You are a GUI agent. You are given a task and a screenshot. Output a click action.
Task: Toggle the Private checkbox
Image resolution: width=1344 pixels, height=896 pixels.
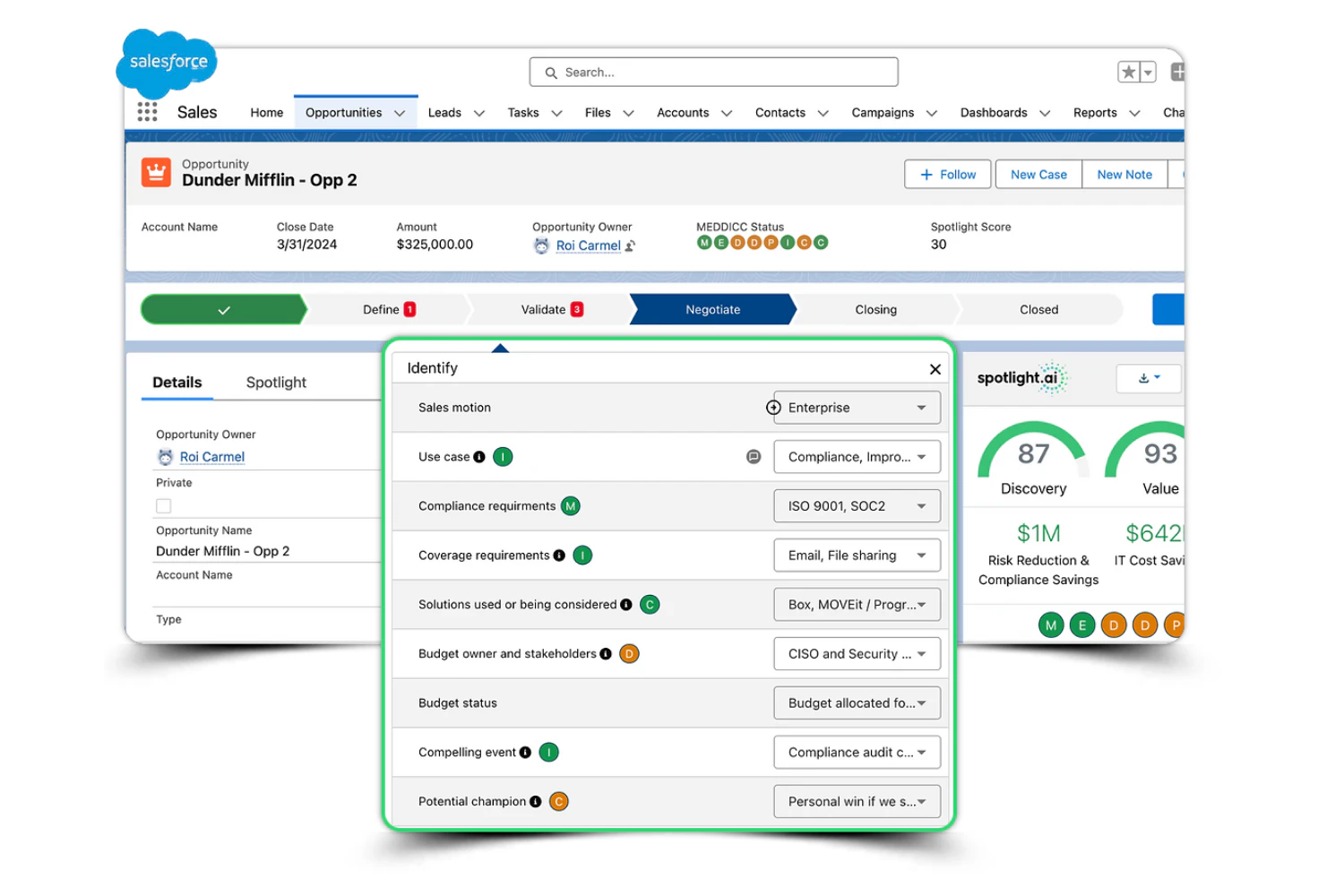point(163,505)
